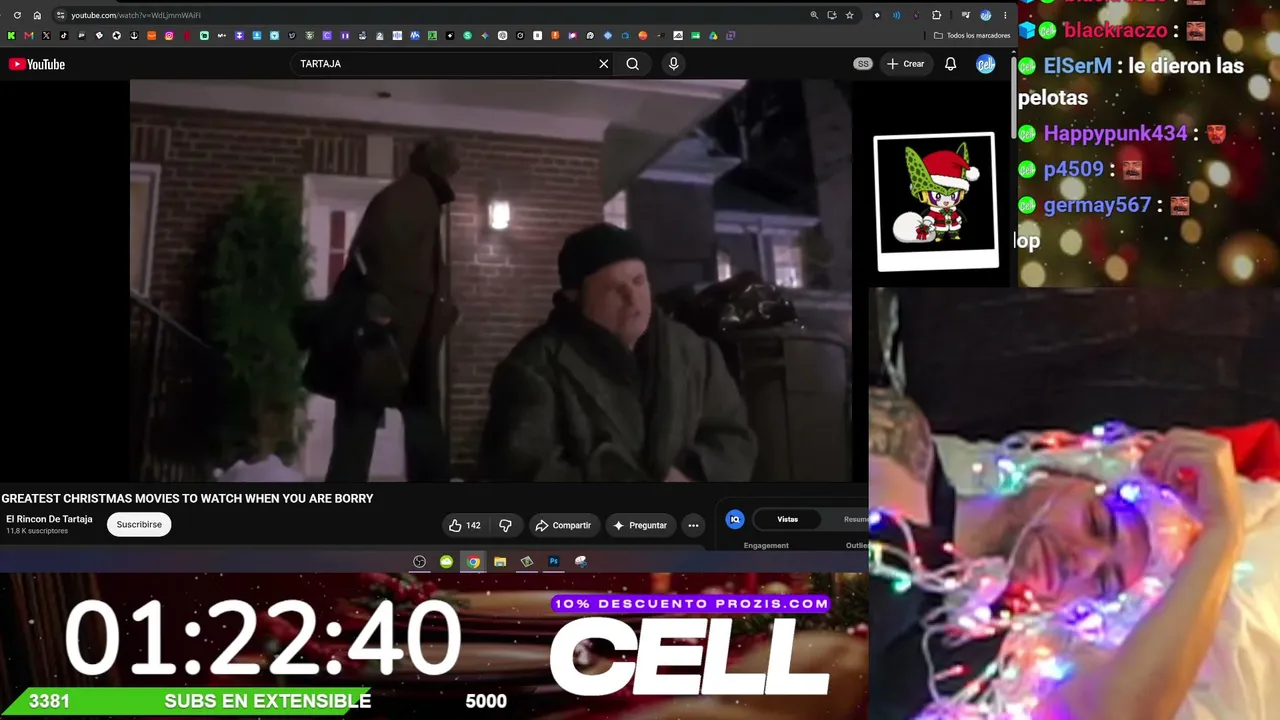Click the video title text
1280x720 pixels.
[187, 498]
